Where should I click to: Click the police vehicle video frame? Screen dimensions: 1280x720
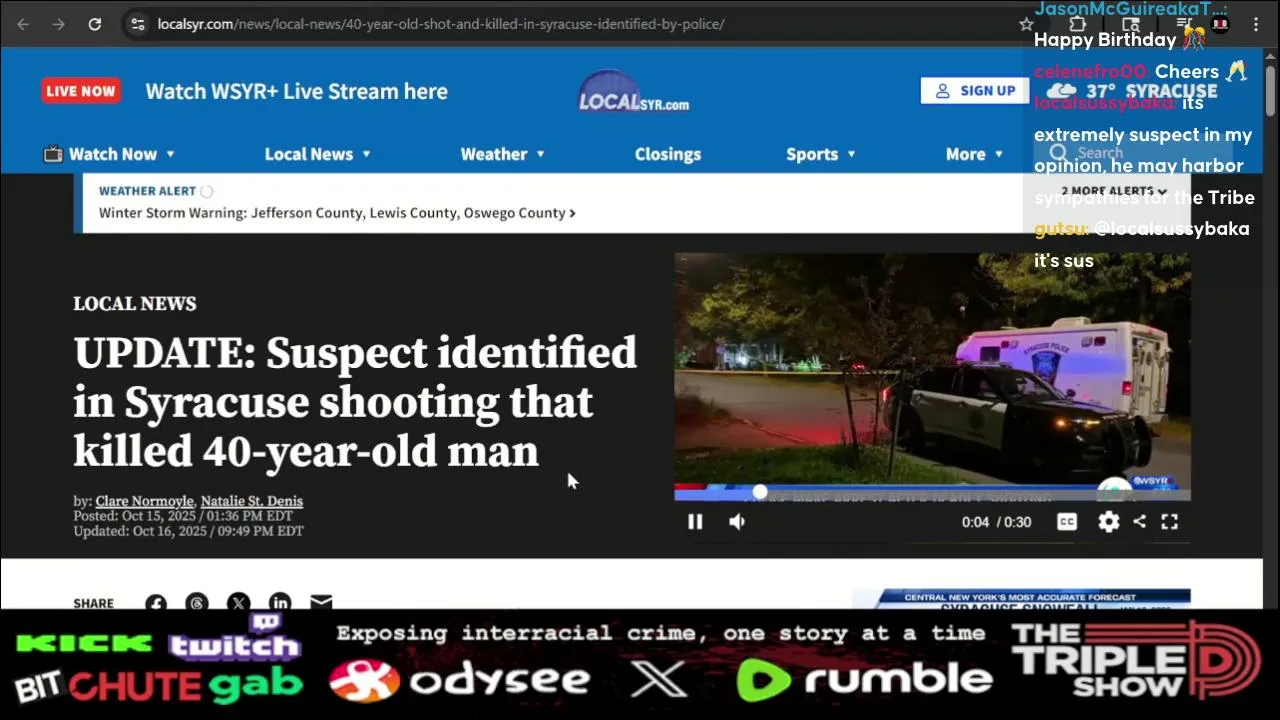click(x=932, y=370)
